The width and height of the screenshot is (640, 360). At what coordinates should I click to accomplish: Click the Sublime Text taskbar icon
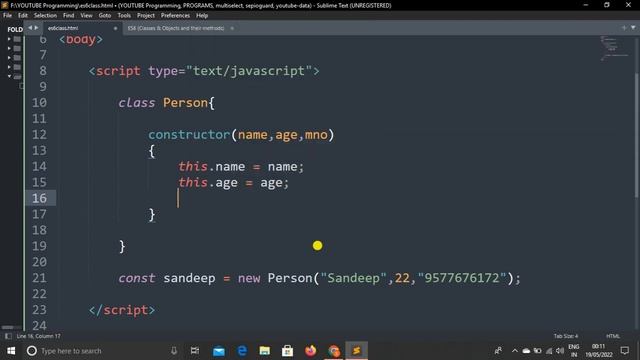(x=356, y=351)
